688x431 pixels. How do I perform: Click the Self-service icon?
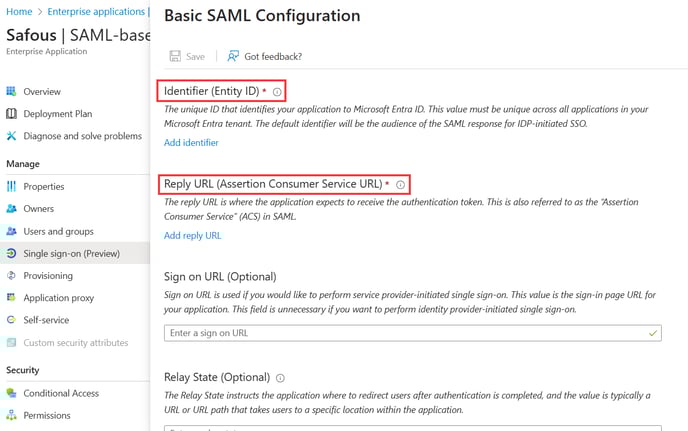pos(12,320)
